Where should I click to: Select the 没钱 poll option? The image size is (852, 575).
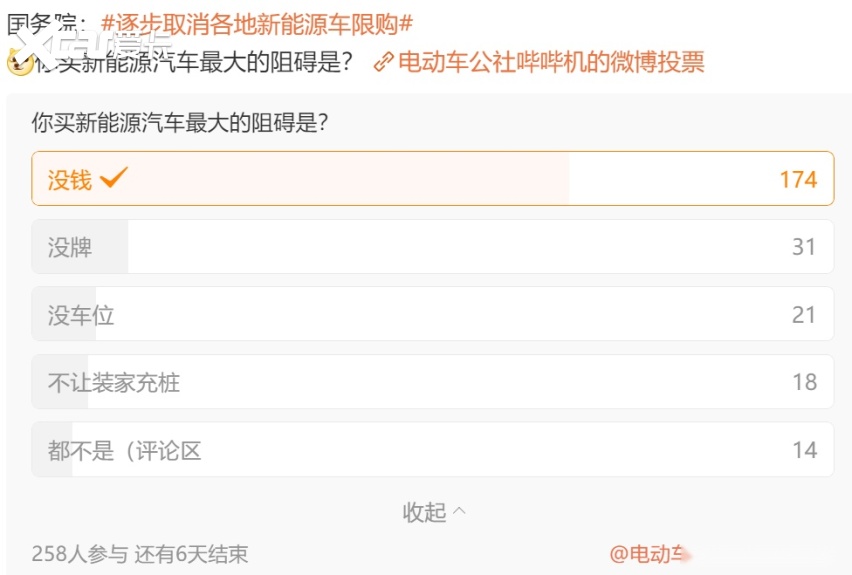click(x=433, y=178)
